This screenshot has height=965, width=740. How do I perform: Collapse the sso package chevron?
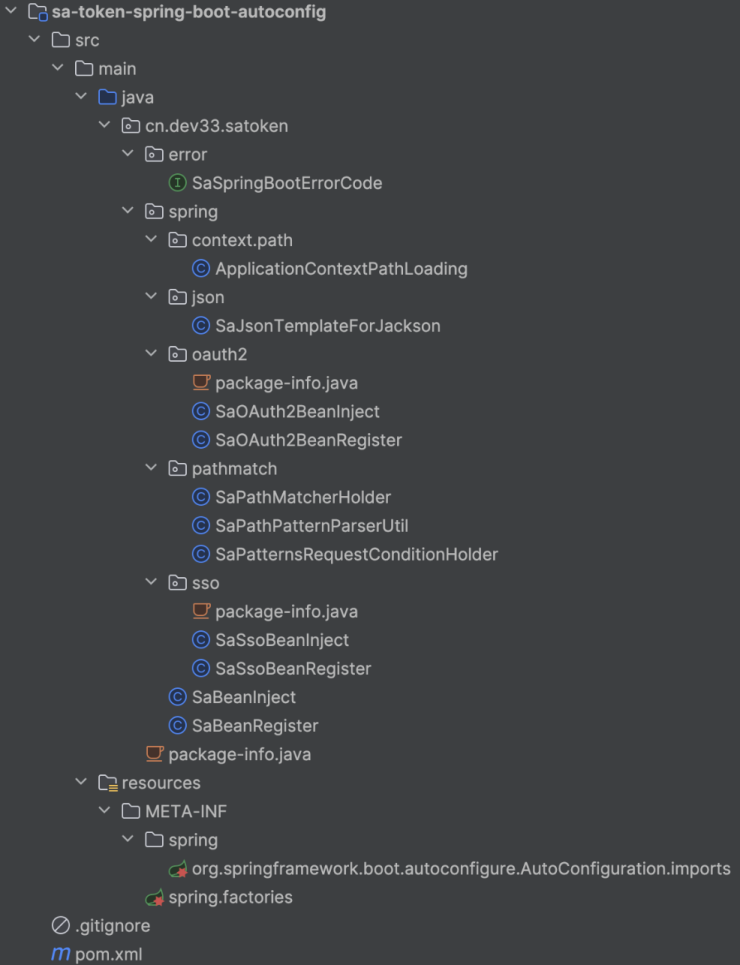click(x=151, y=582)
